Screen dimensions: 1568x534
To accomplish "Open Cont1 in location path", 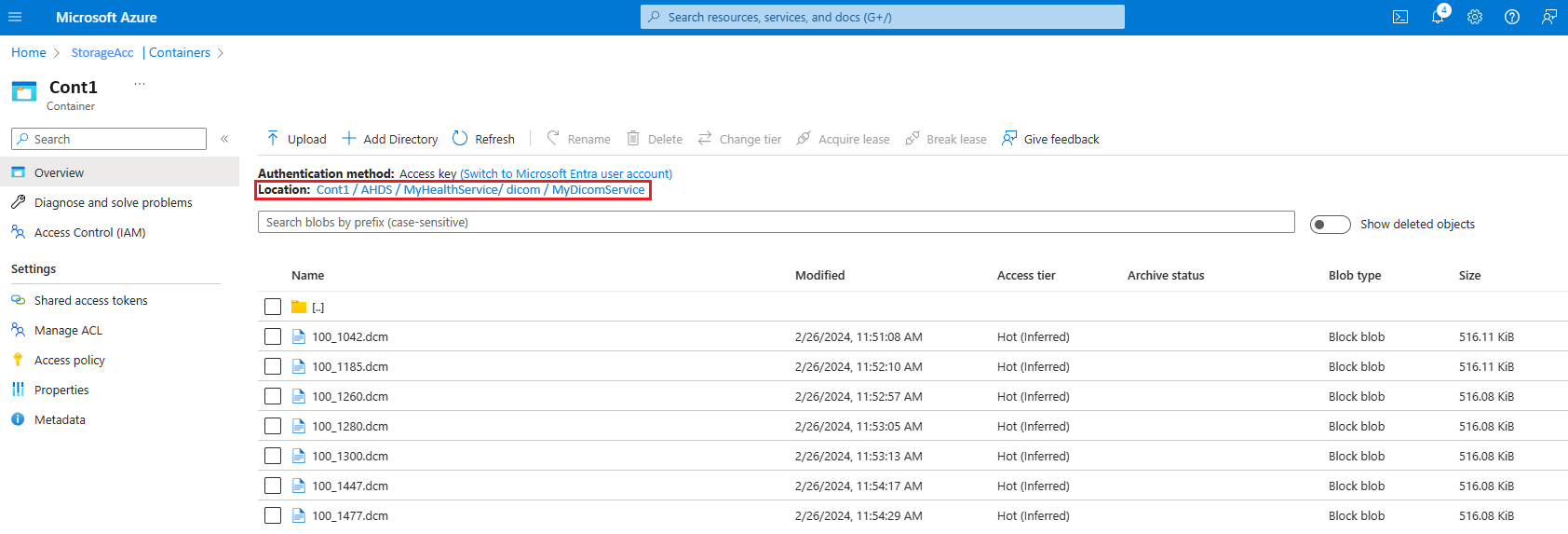I will pyautogui.click(x=332, y=189).
